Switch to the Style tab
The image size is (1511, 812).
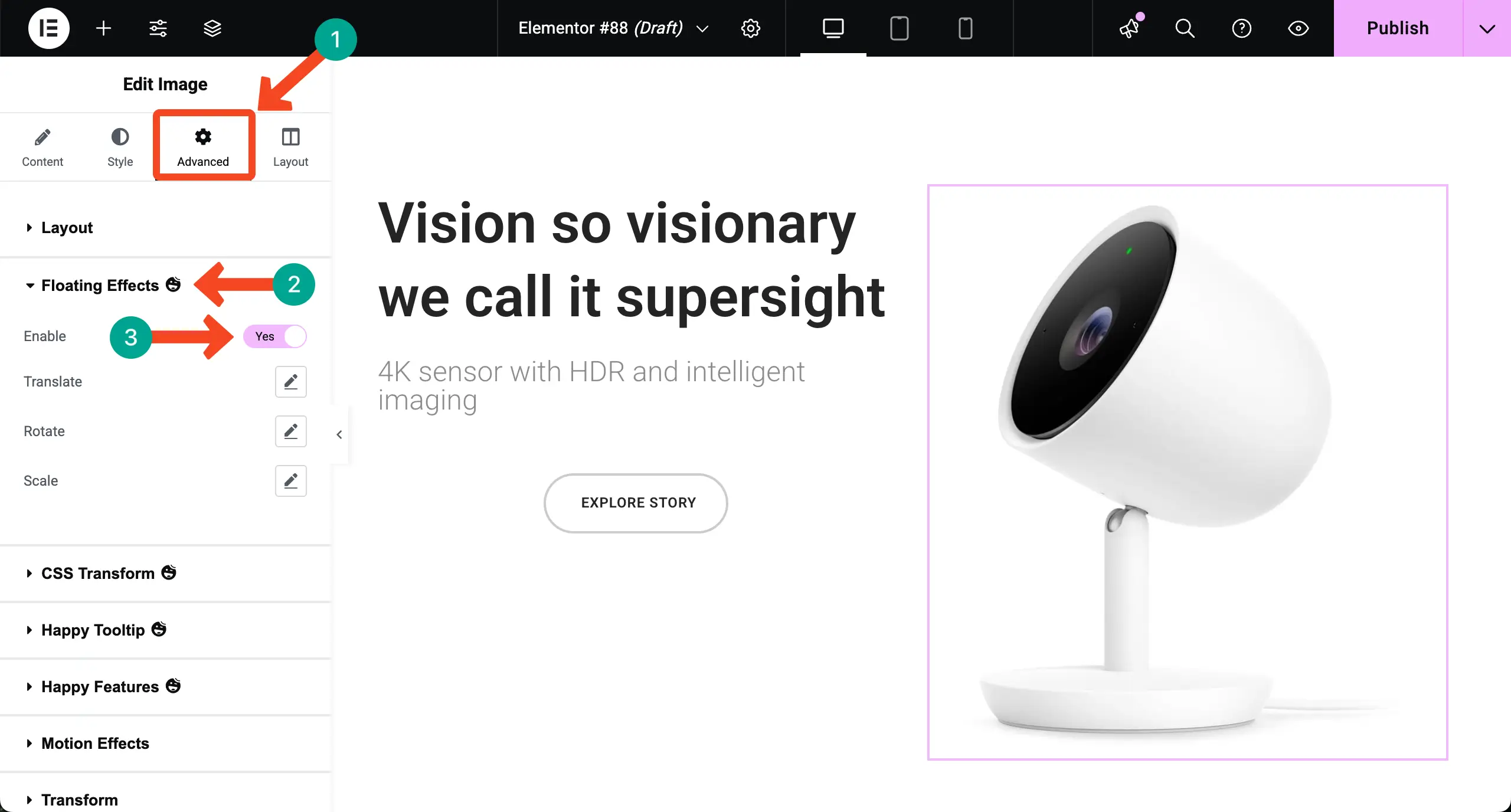[x=120, y=148]
